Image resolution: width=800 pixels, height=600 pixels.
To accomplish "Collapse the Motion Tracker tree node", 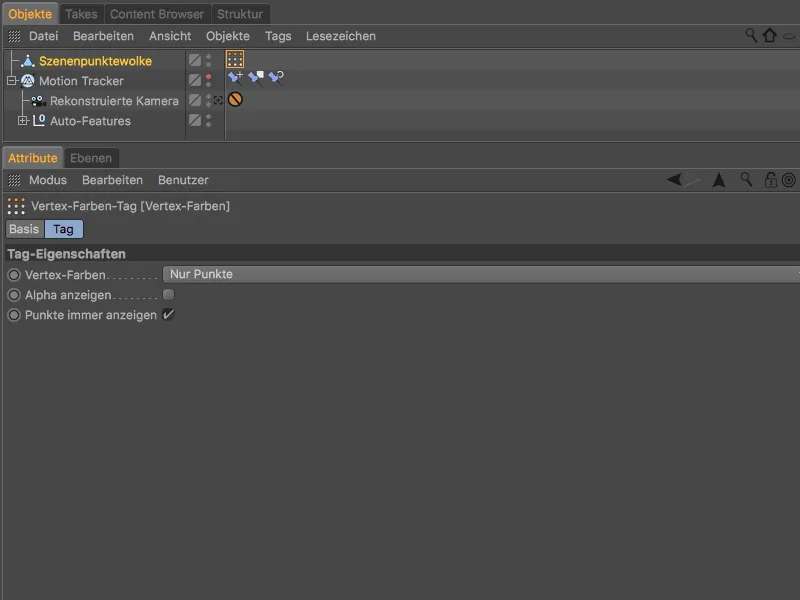I will pyautogui.click(x=12, y=81).
